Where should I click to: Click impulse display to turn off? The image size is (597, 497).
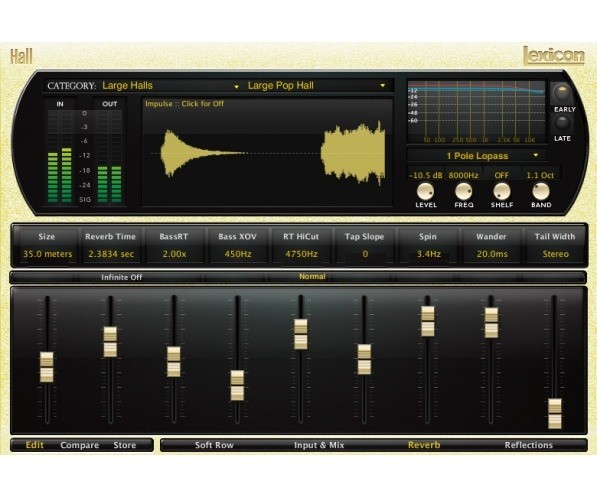[x=267, y=152]
